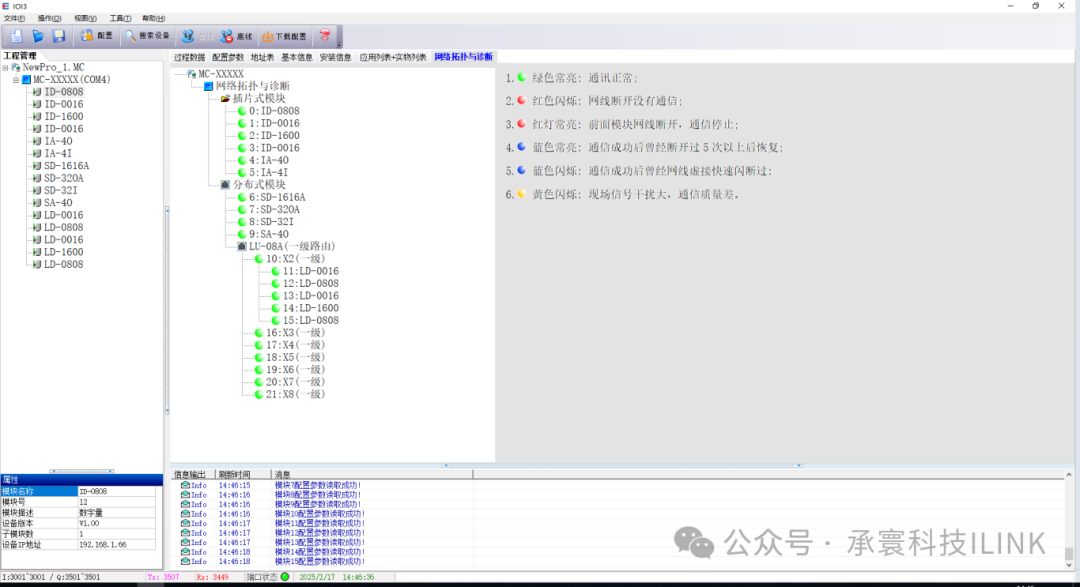Click the log panel vertical scrollbar
1080x587 pixels.
tap(1068, 520)
